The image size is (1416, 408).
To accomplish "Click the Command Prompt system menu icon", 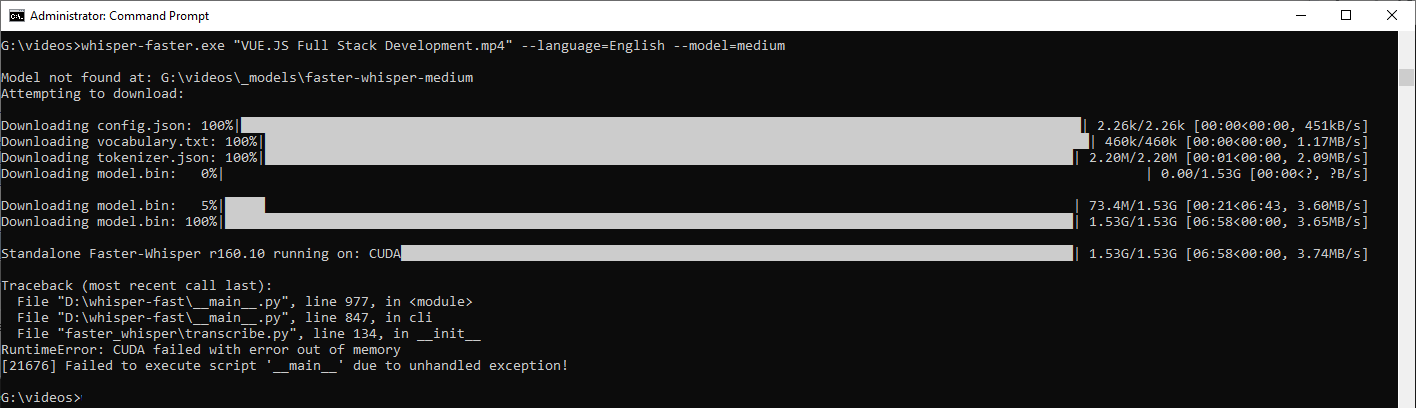I will click(15, 15).
